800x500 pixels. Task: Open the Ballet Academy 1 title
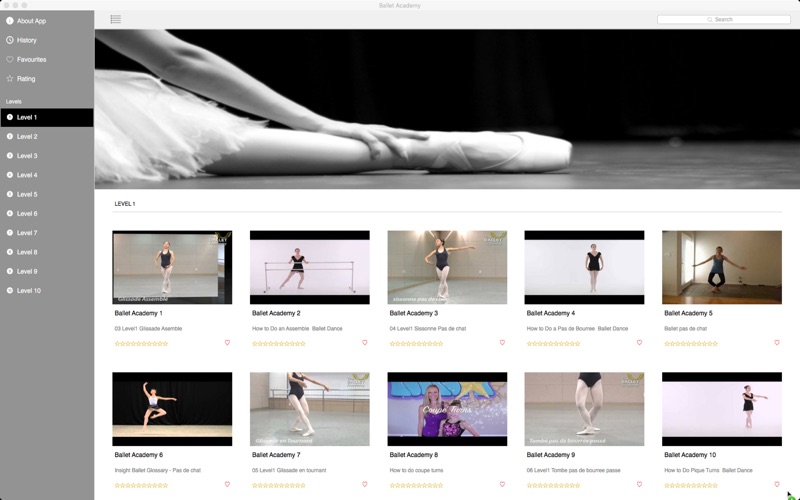[x=139, y=313]
